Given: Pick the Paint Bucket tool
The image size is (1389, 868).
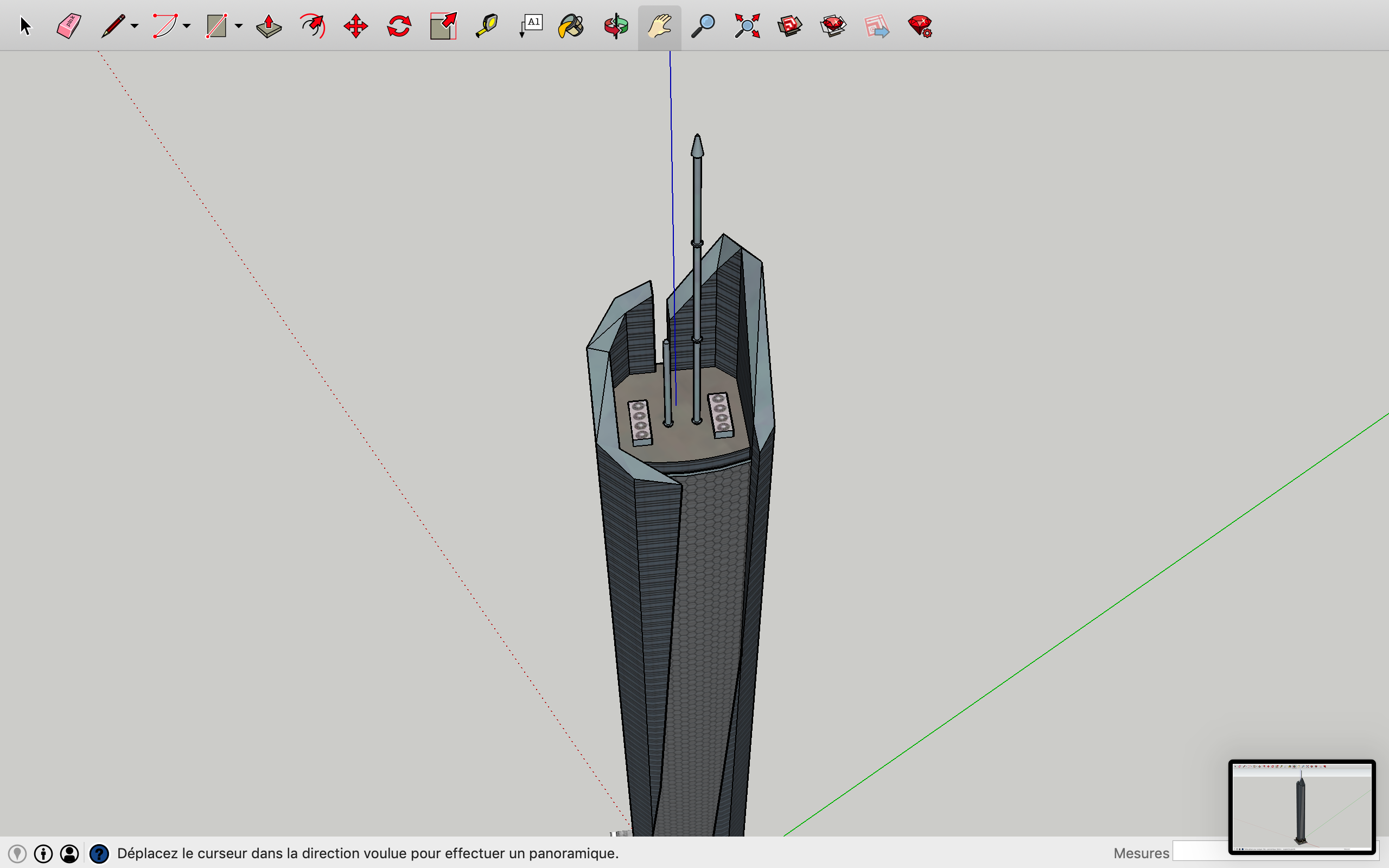Looking at the screenshot, I should (x=571, y=25).
